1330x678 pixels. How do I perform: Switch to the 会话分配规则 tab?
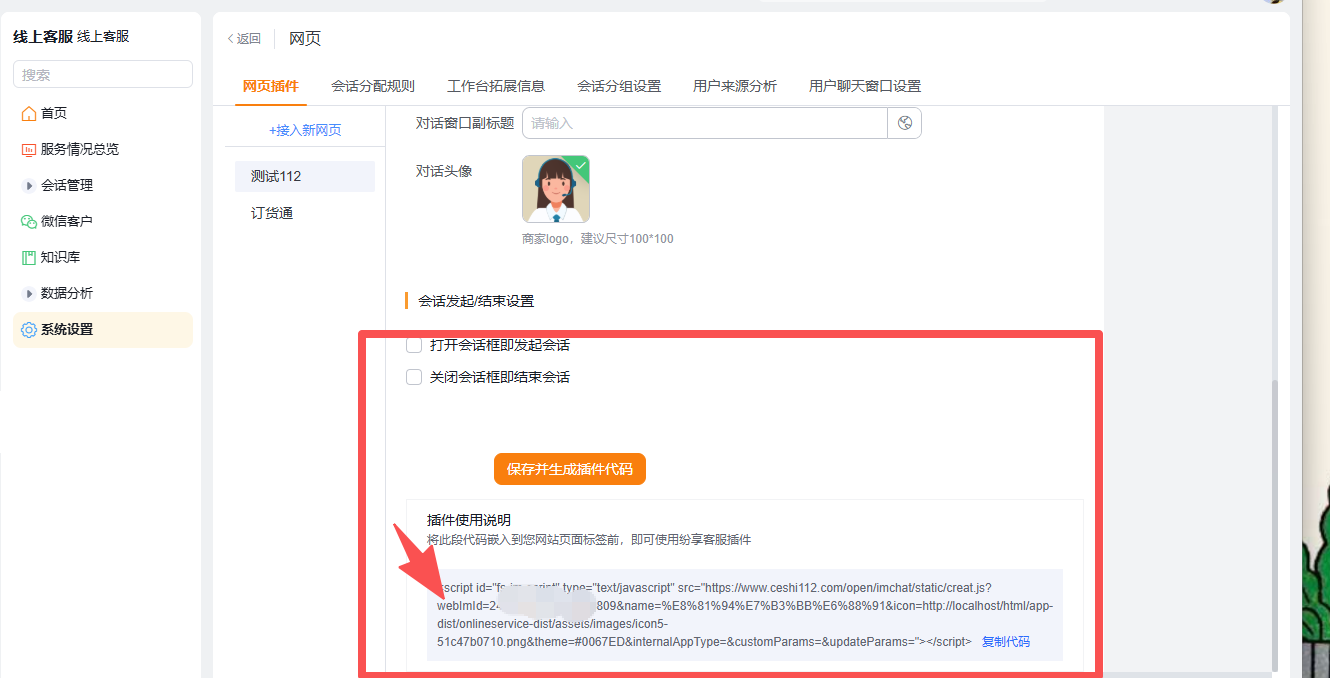pos(373,86)
